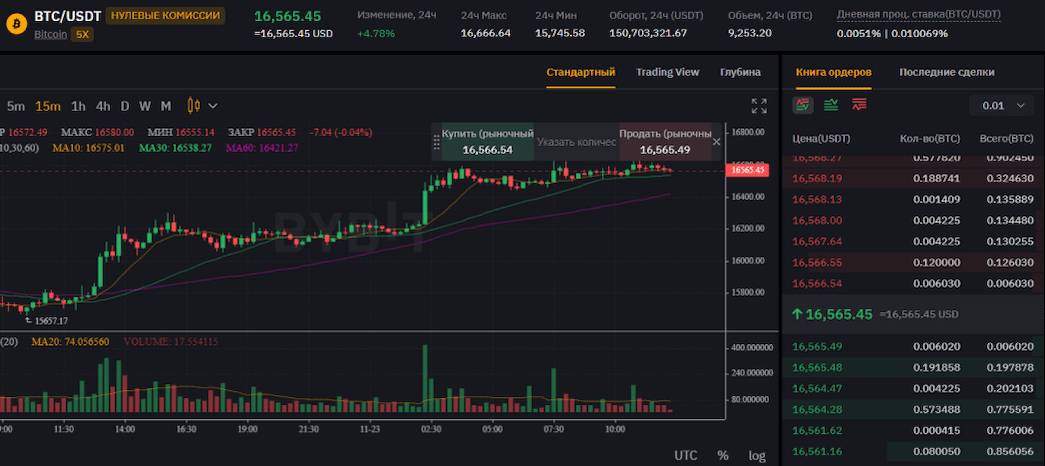The width and height of the screenshot is (1045, 466).
Task: Expand chart type options chevron
Action: (213, 105)
